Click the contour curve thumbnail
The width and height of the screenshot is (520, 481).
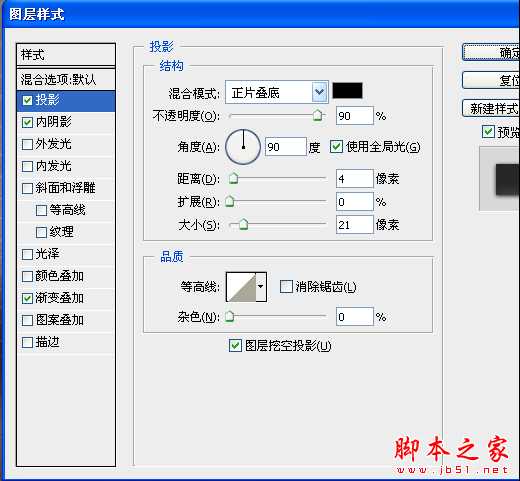click(x=241, y=287)
